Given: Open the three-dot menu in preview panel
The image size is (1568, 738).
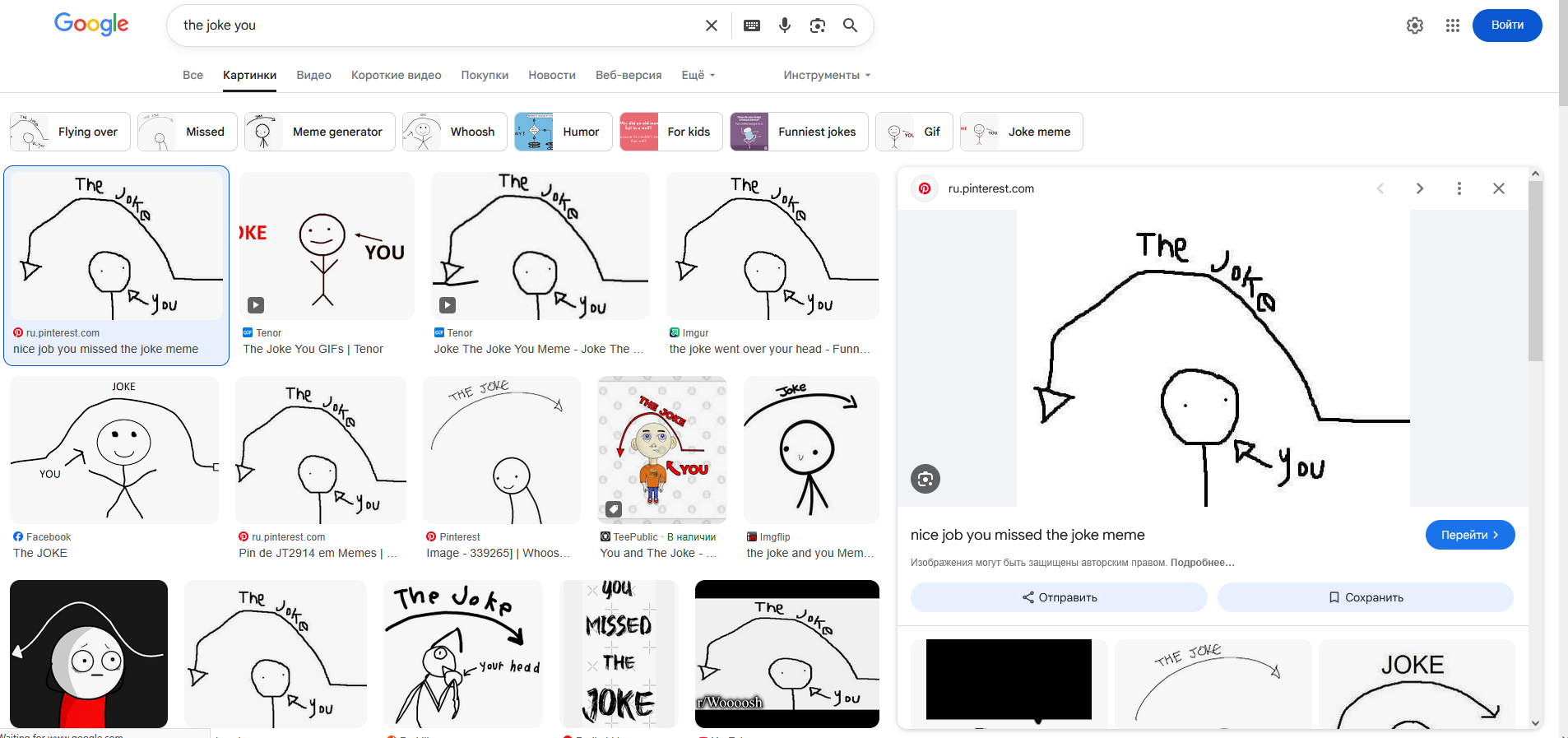Looking at the screenshot, I should pos(1459,188).
